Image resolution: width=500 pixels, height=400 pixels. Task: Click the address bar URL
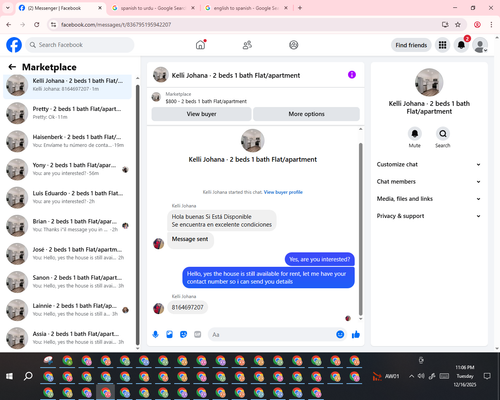point(116,25)
